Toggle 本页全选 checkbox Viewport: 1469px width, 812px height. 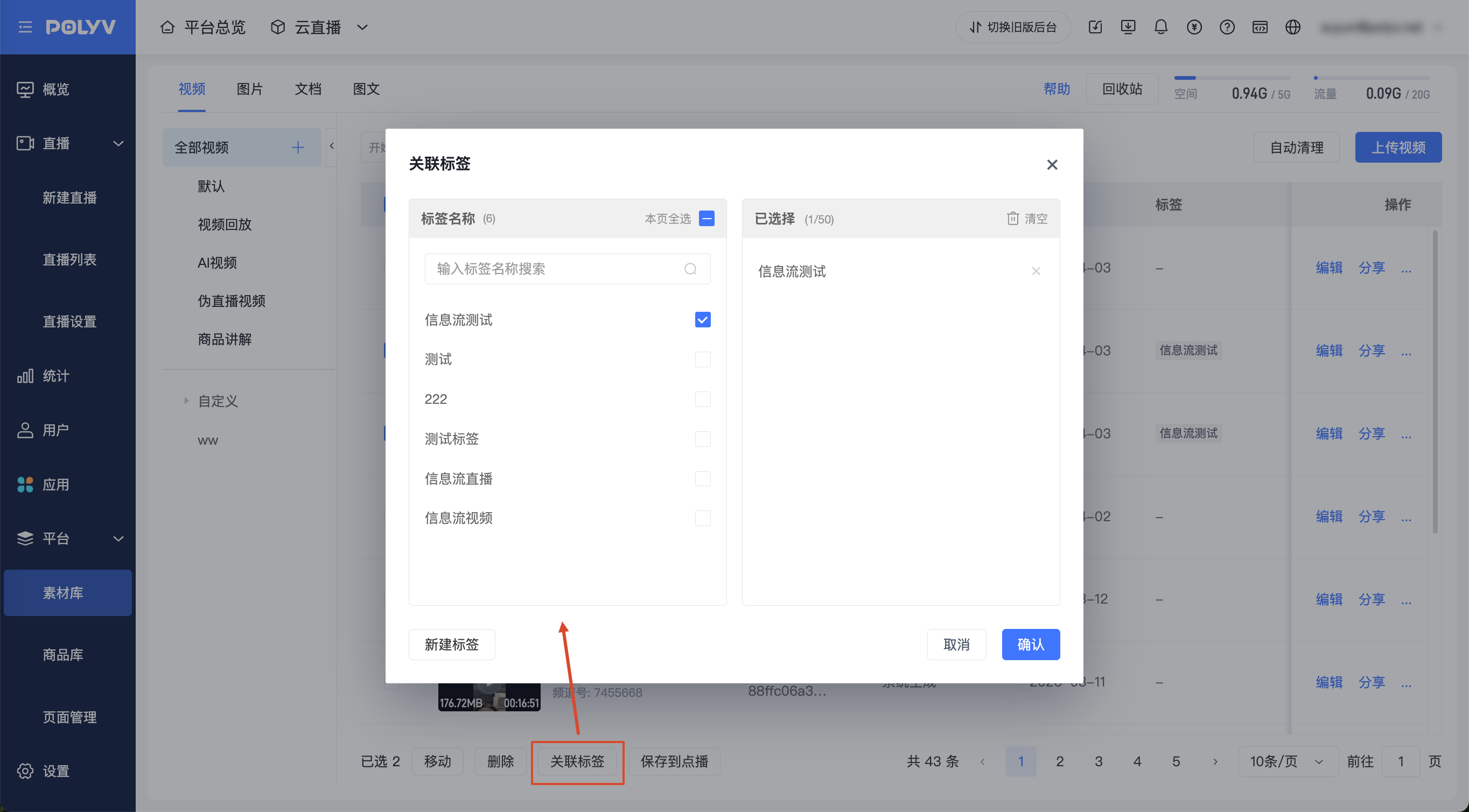click(x=706, y=219)
